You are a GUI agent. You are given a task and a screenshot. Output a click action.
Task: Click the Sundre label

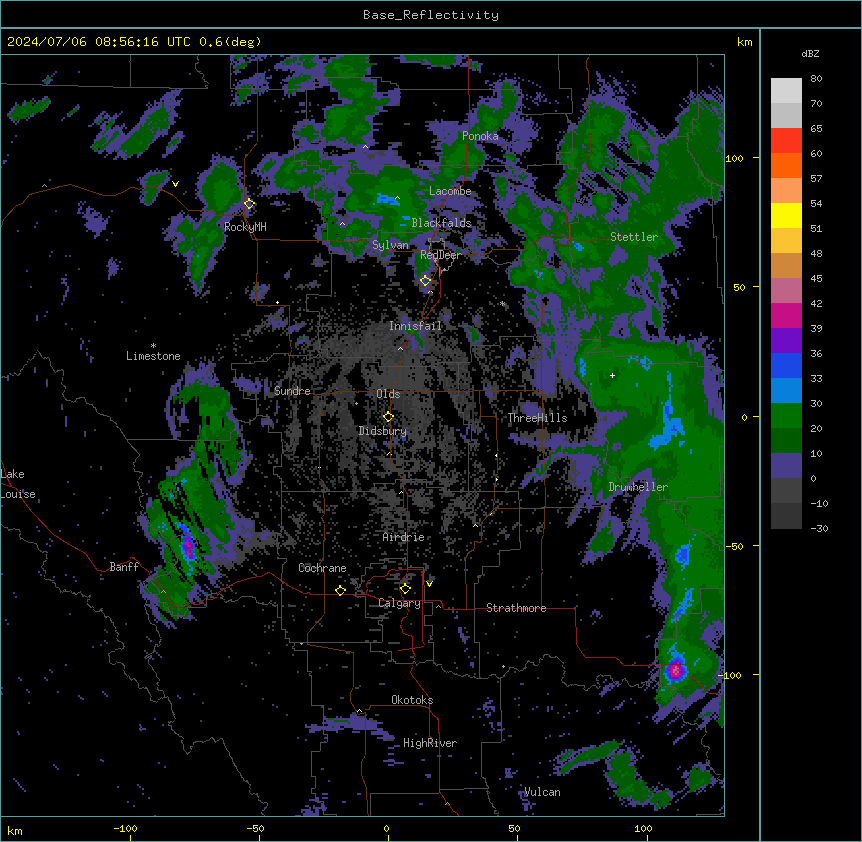(292, 391)
